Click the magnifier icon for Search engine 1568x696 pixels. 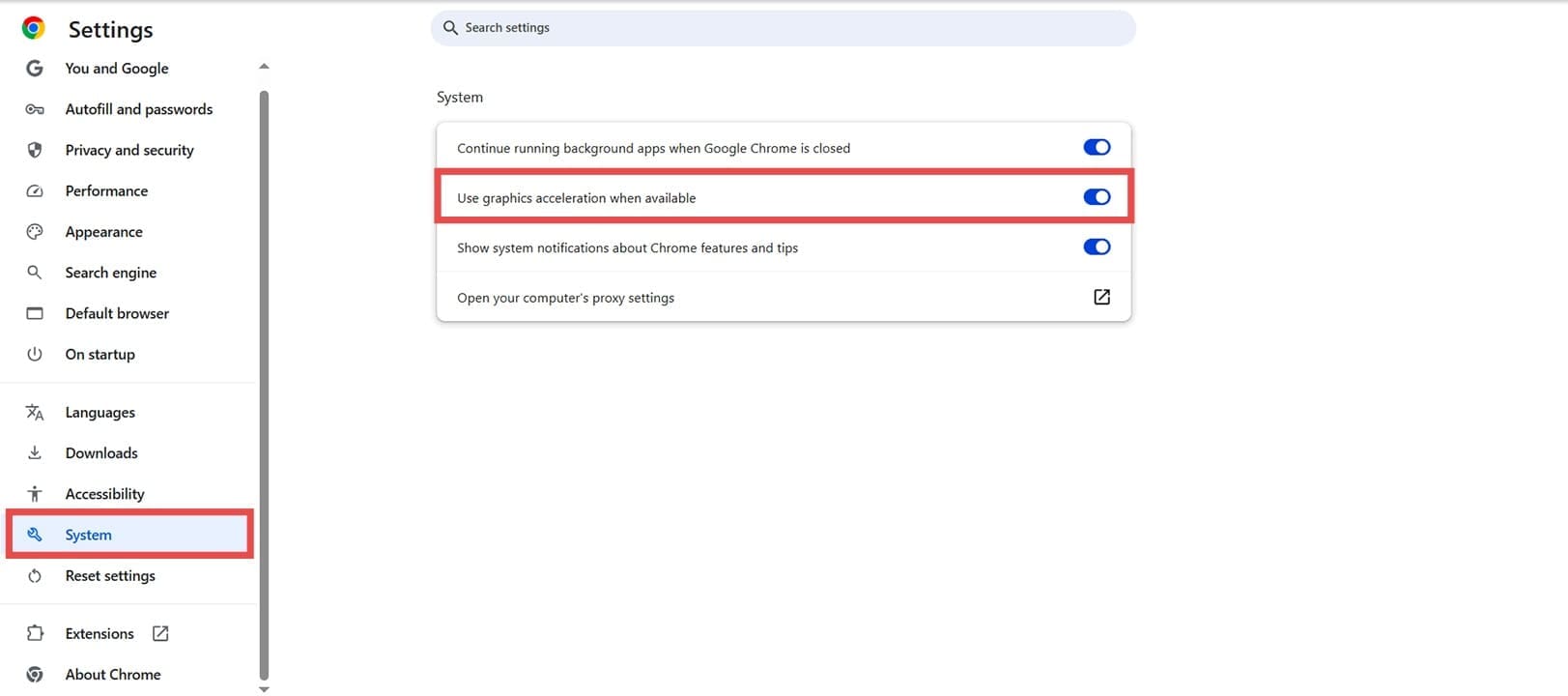coord(35,273)
